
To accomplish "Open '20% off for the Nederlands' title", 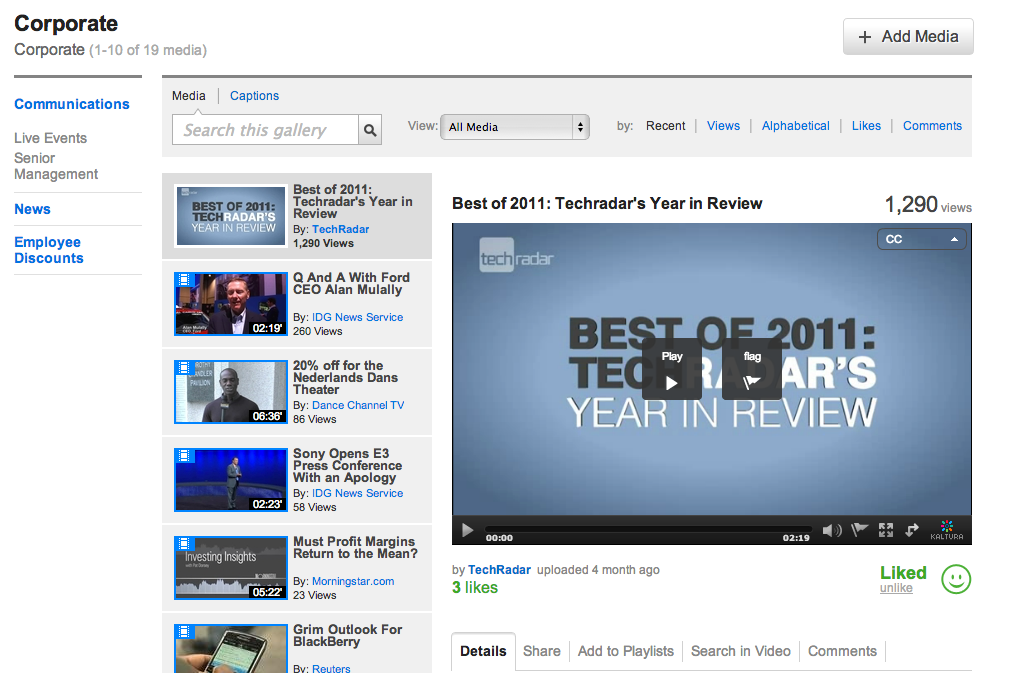I will [346, 378].
